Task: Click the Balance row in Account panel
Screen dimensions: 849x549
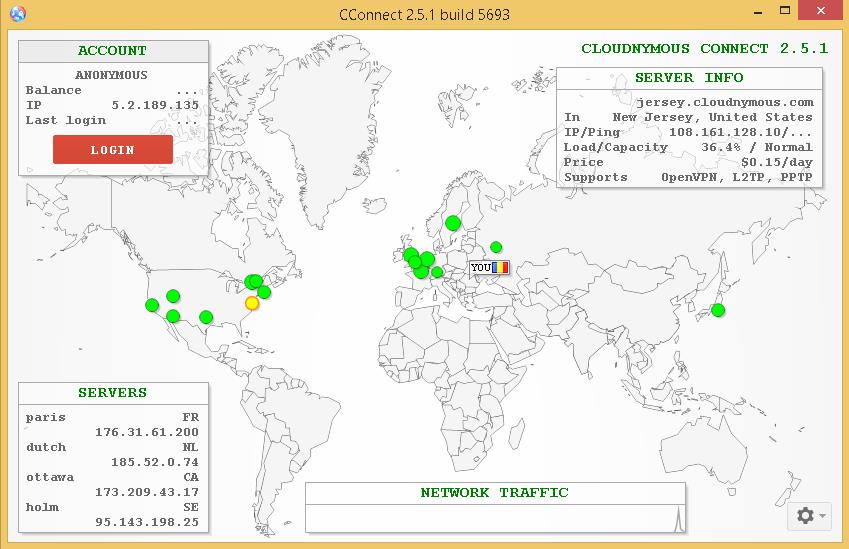Action: point(113,90)
